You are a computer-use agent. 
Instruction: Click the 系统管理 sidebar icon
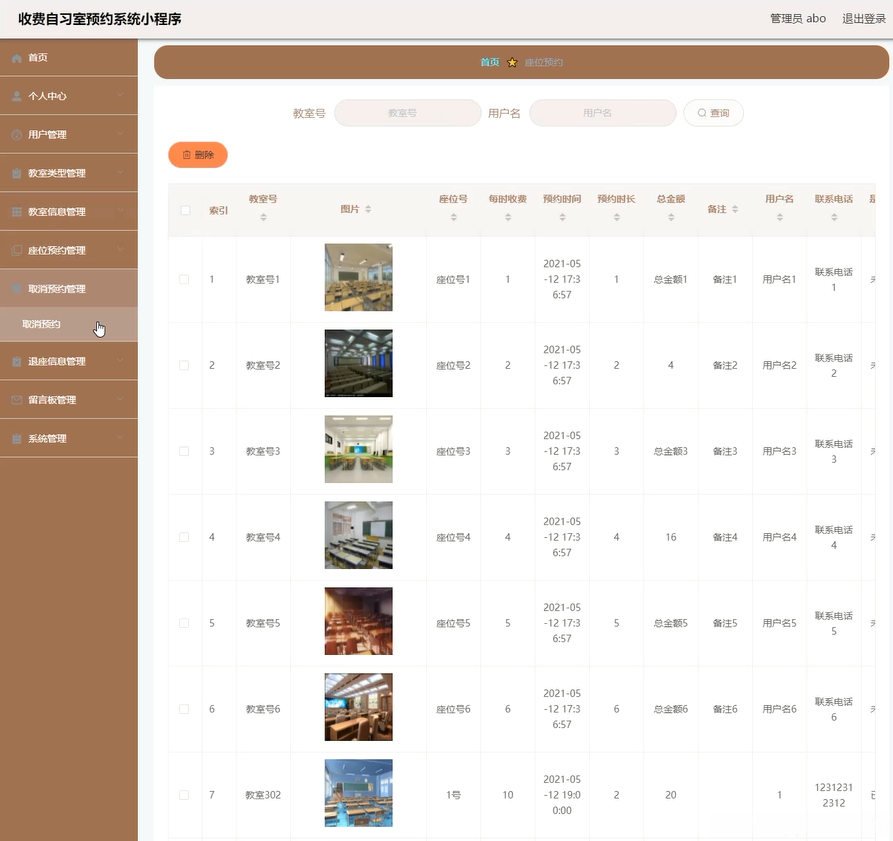[x=17, y=439]
